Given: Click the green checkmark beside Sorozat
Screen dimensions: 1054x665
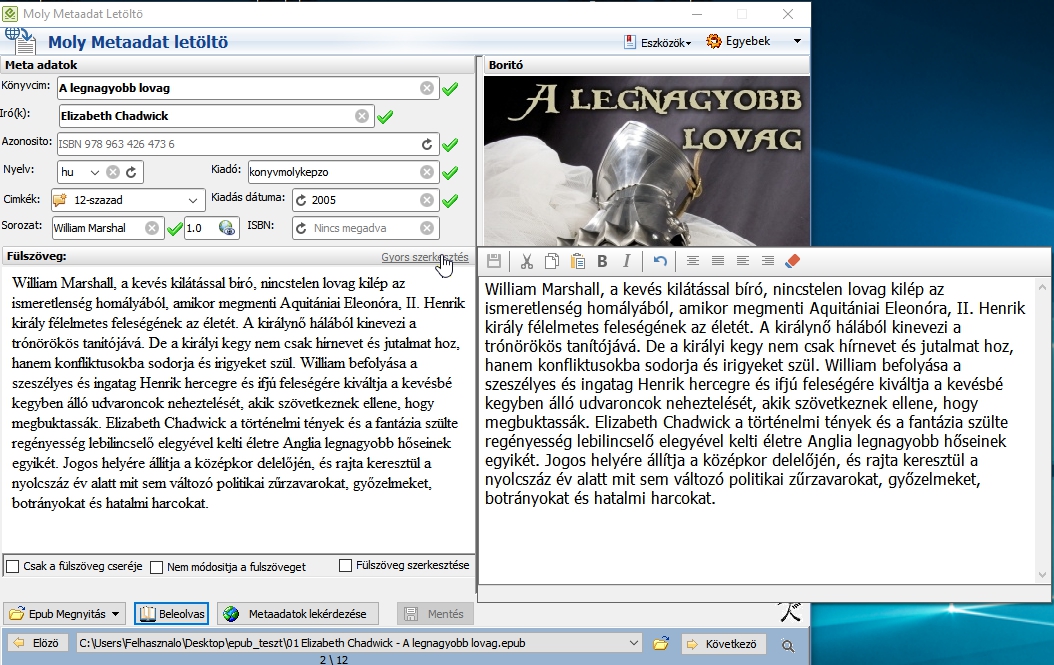Looking at the screenshot, I should click(x=175, y=229).
